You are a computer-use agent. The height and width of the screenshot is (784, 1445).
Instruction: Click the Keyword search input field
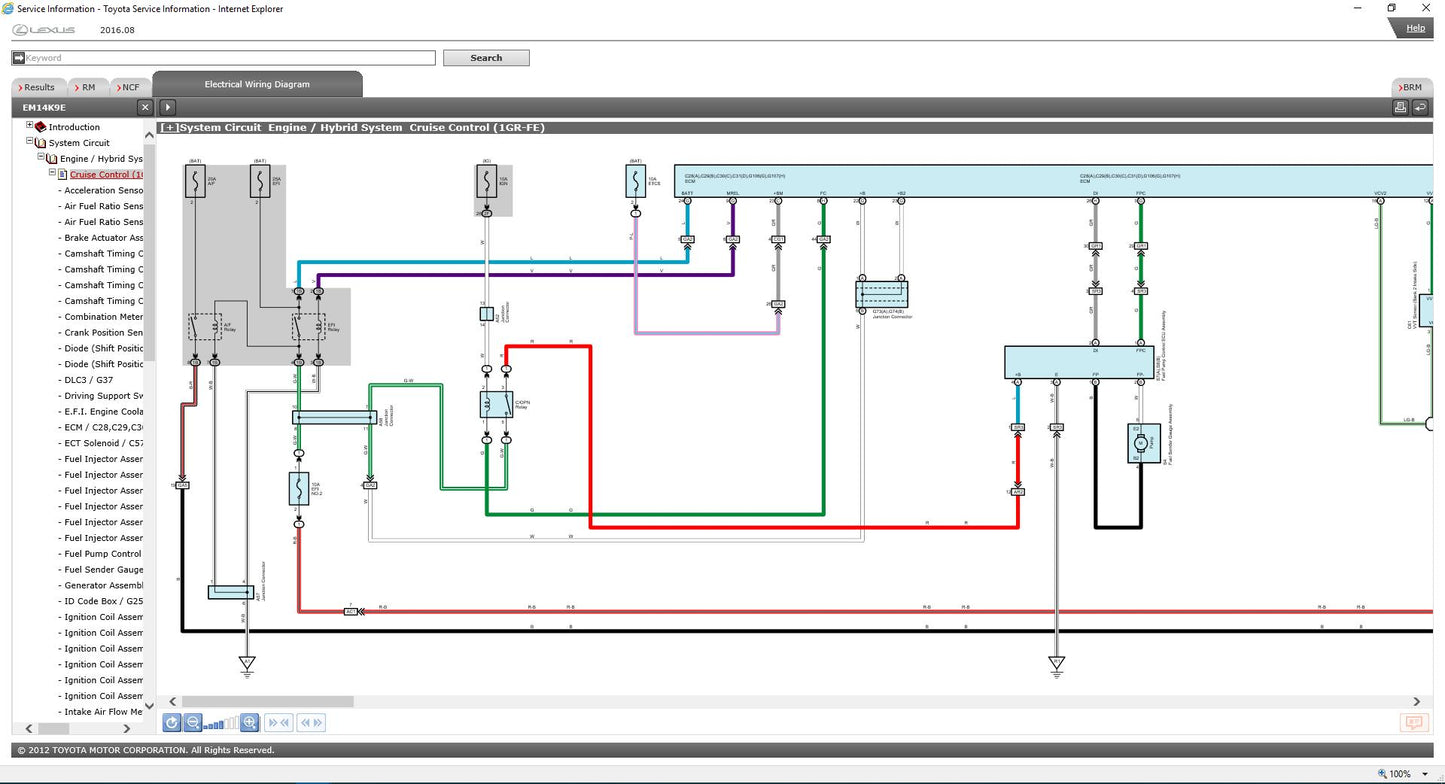point(224,58)
